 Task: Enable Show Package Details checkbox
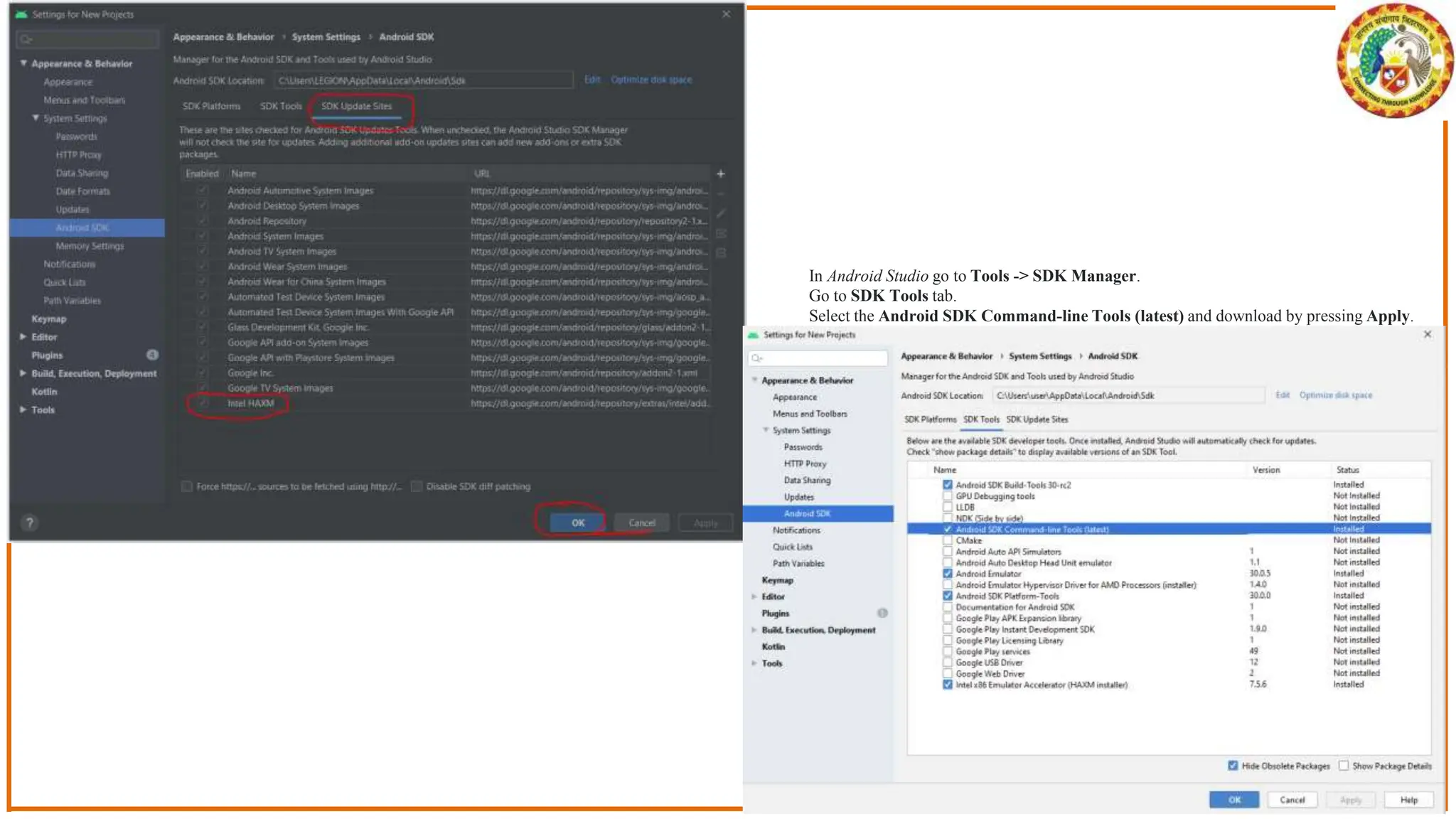(x=1344, y=766)
